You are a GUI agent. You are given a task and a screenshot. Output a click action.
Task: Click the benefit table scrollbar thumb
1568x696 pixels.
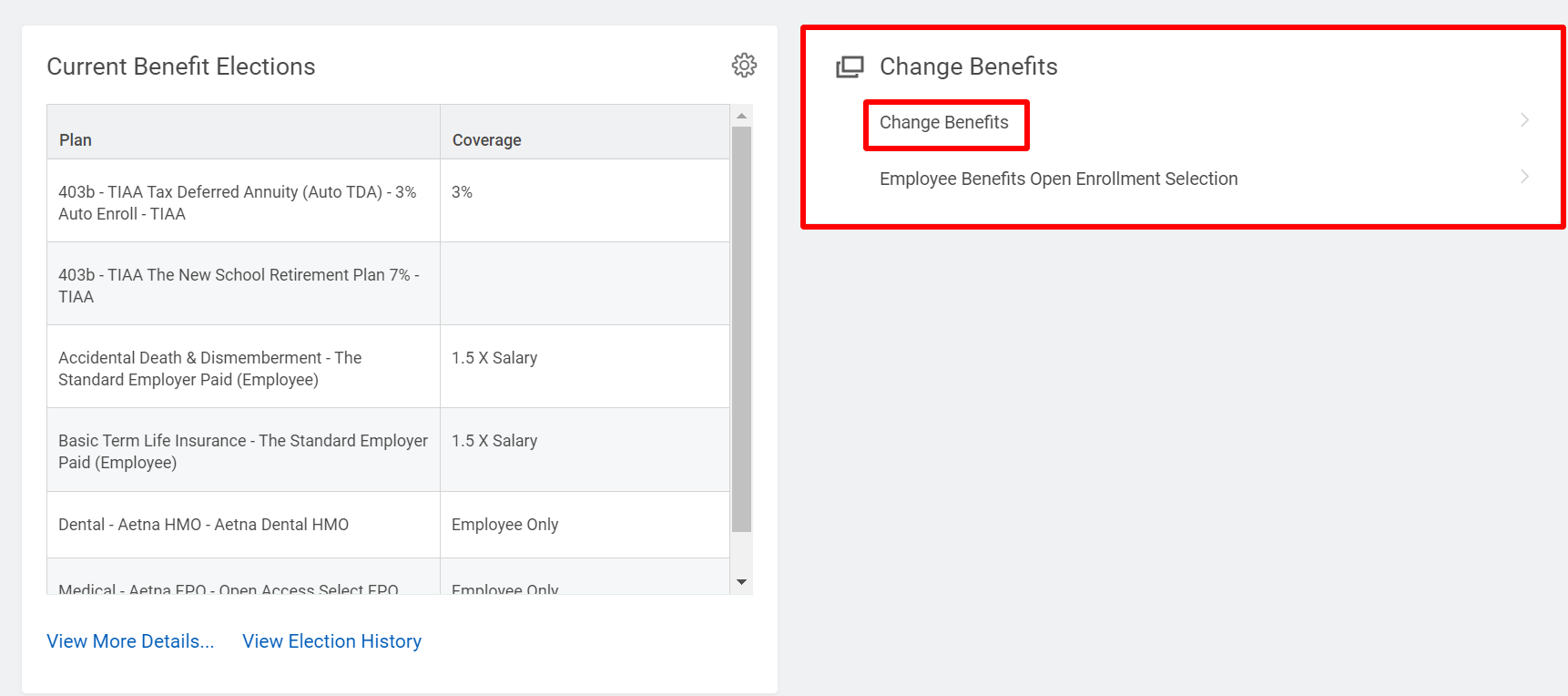coord(741,329)
